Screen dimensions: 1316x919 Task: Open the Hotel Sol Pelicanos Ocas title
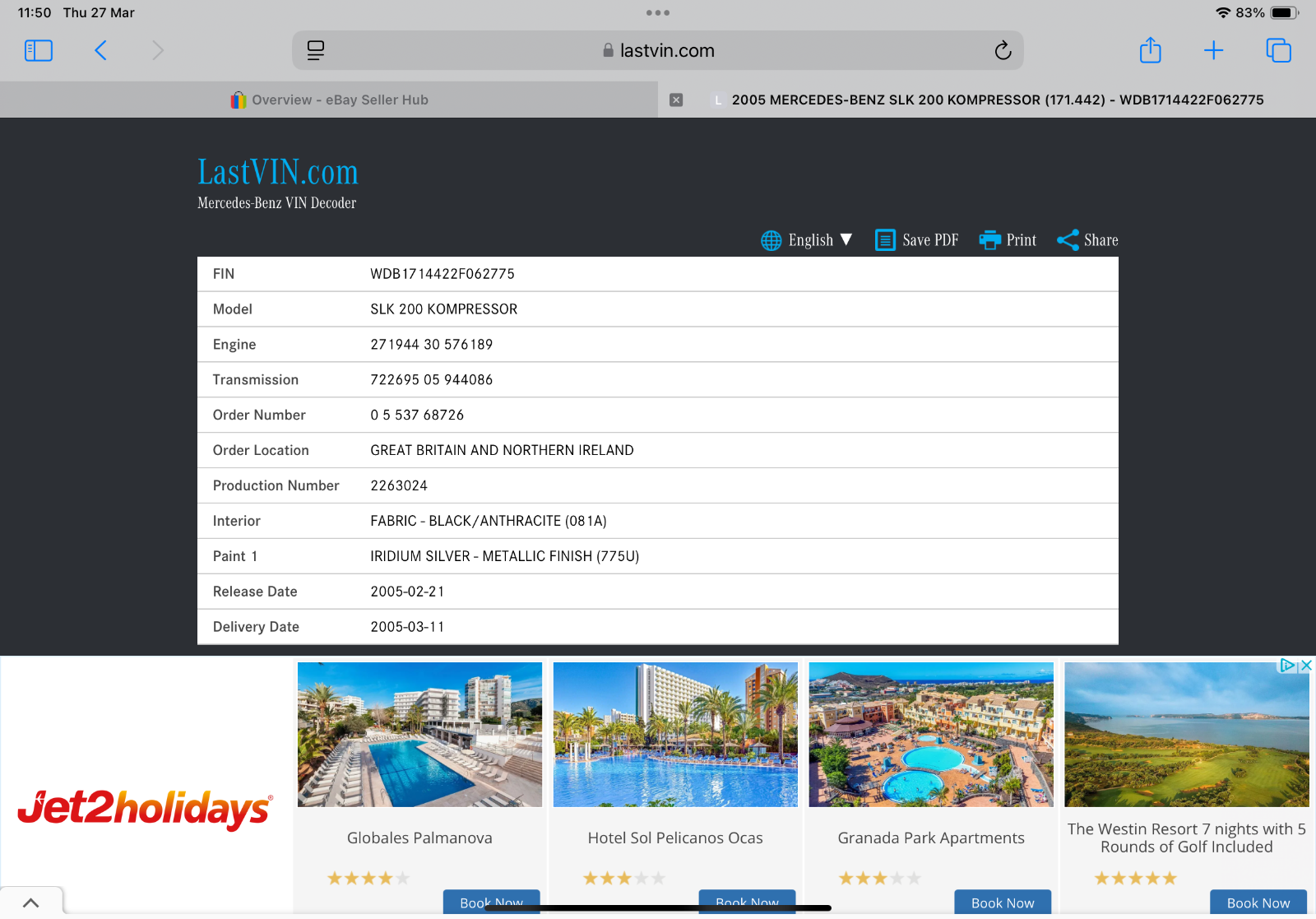[x=675, y=838]
